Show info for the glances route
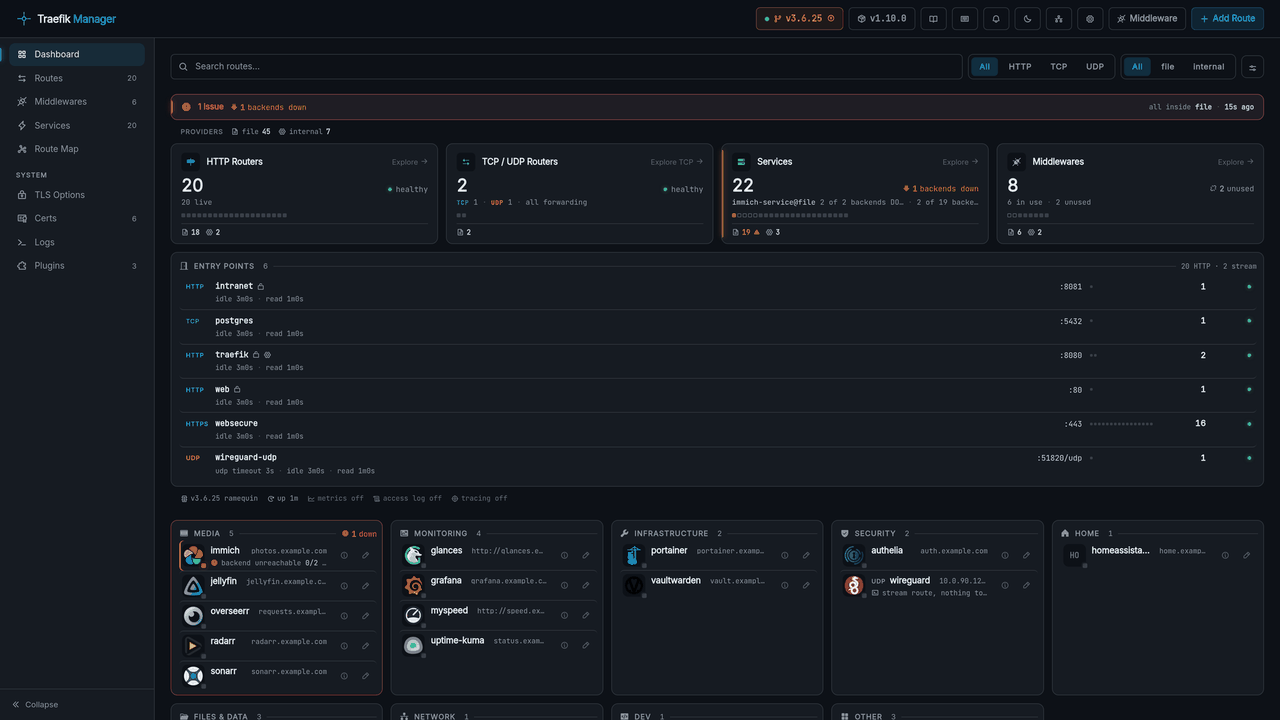Screen dimensions: 1280x720 564,555
